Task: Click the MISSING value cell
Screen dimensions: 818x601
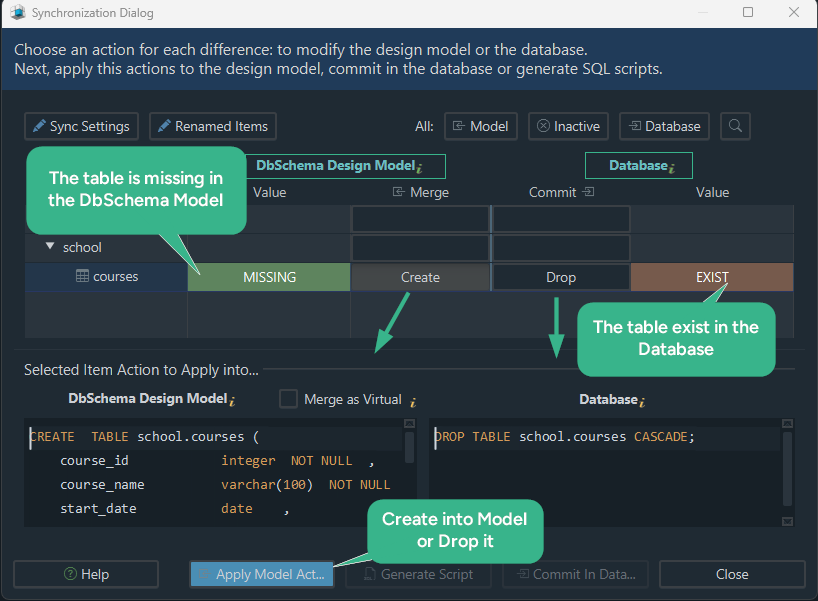Action: [x=269, y=277]
